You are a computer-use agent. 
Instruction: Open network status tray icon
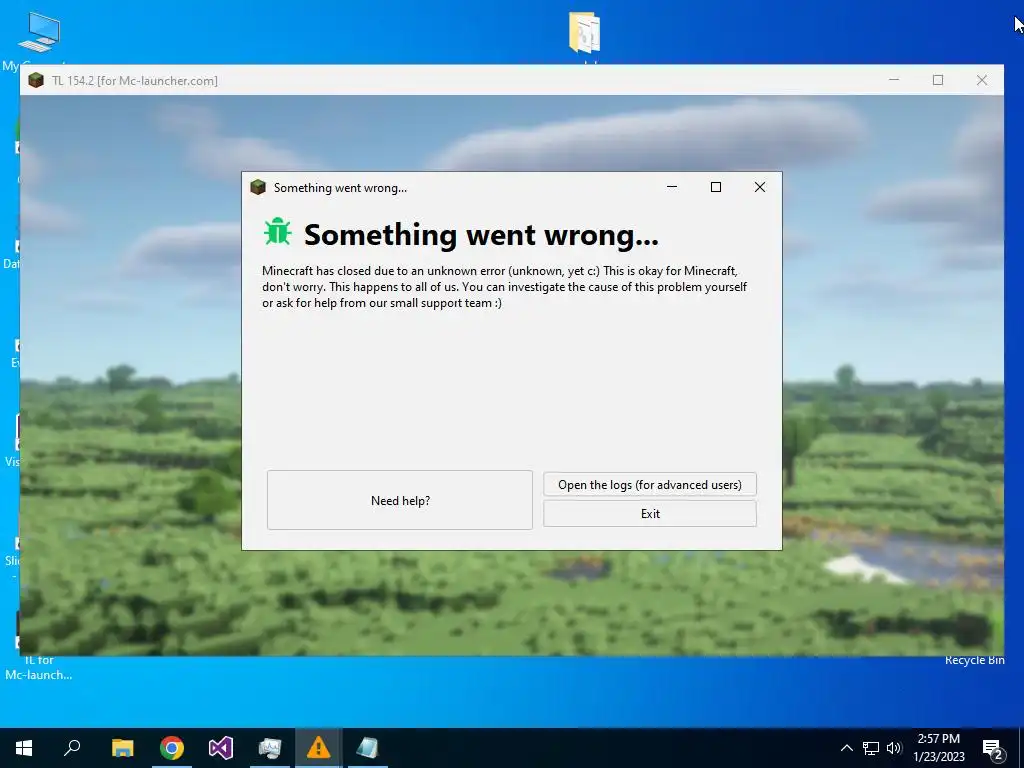871,748
